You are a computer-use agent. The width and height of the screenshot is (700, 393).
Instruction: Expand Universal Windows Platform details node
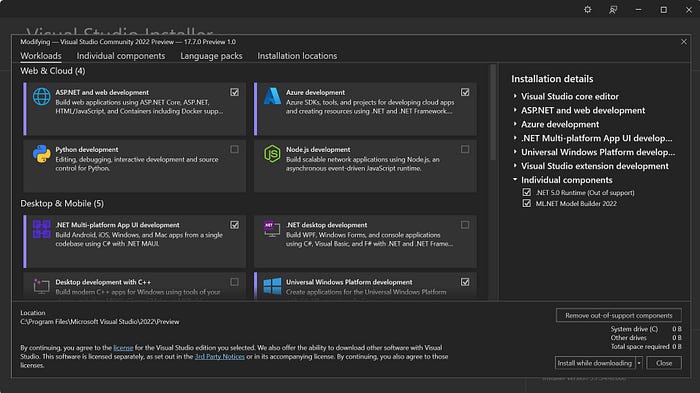point(515,152)
